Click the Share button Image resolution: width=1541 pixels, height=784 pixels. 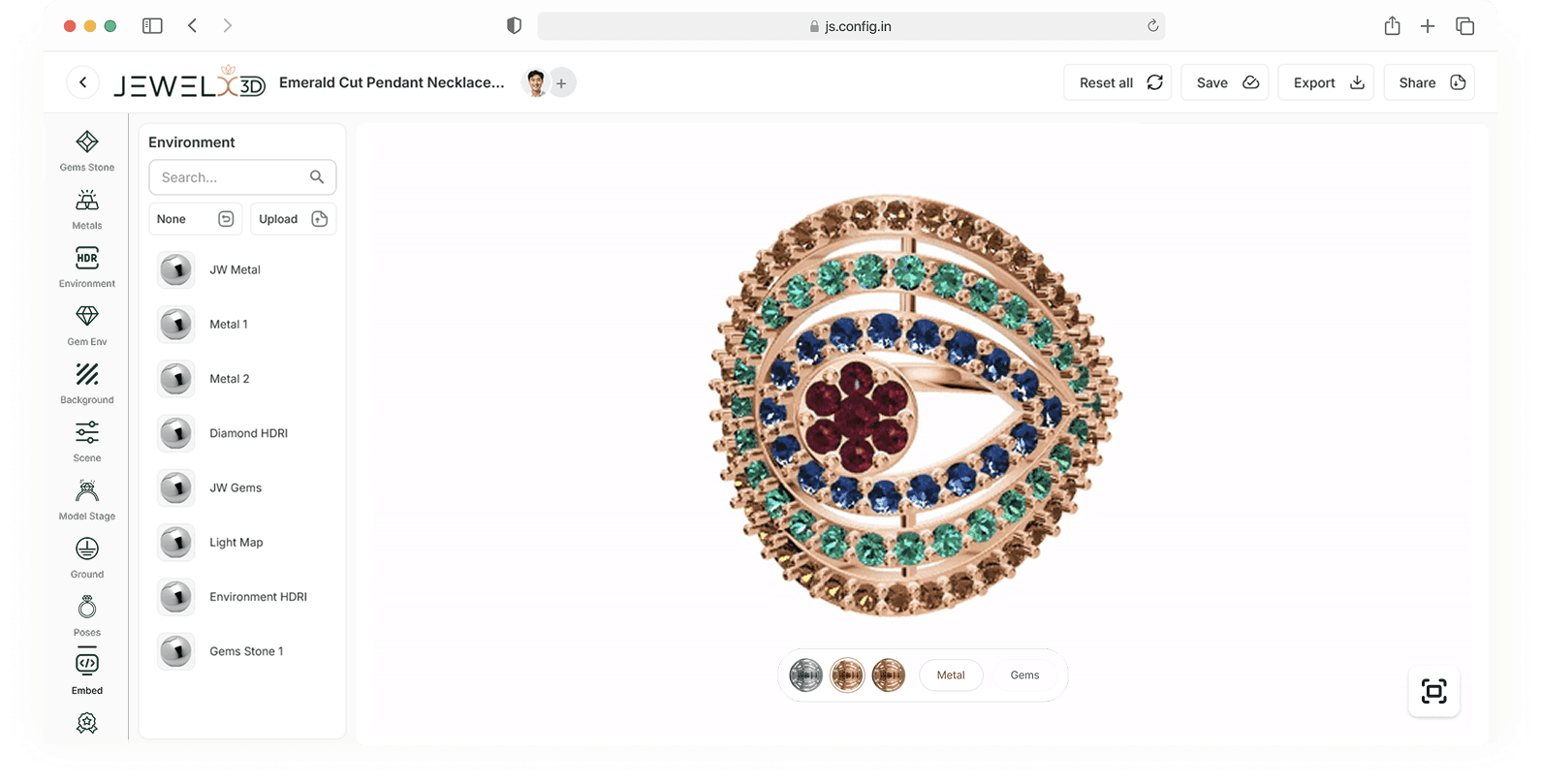(1429, 83)
